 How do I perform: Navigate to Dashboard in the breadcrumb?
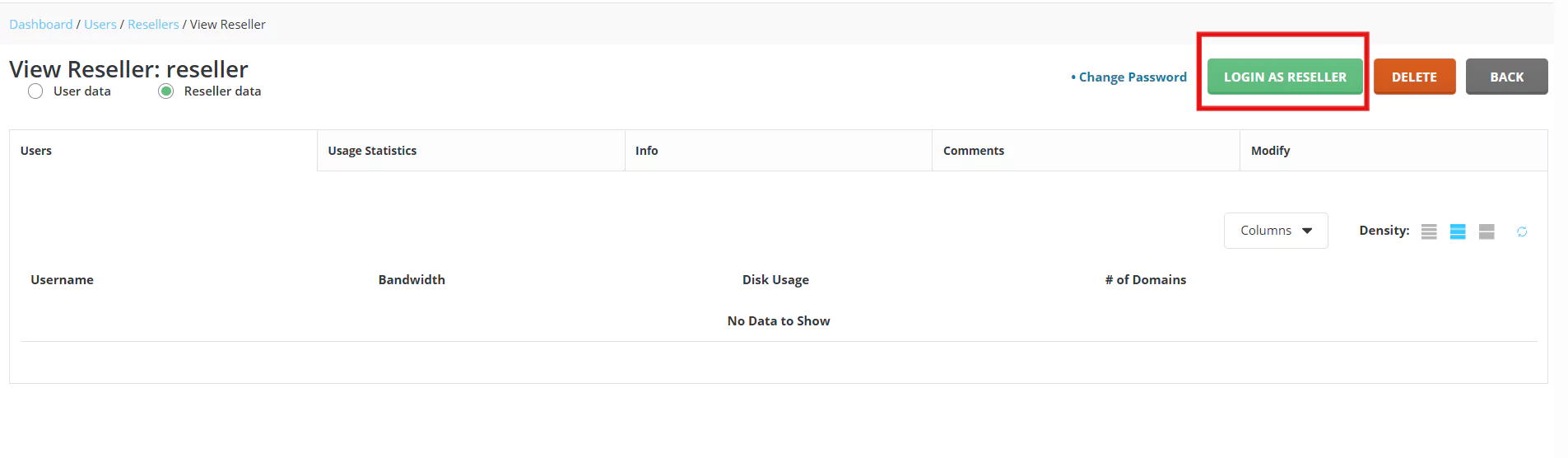pyautogui.click(x=41, y=25)
